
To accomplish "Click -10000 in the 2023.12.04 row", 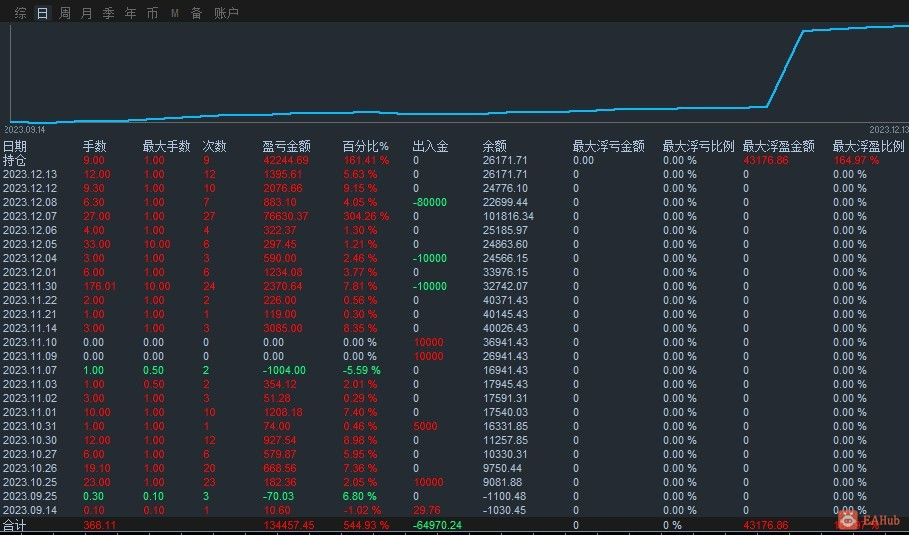I will point(430,258).
